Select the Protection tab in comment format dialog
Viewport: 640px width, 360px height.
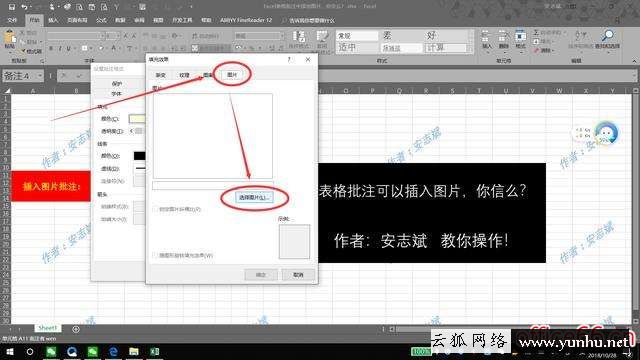pos(117,83)
